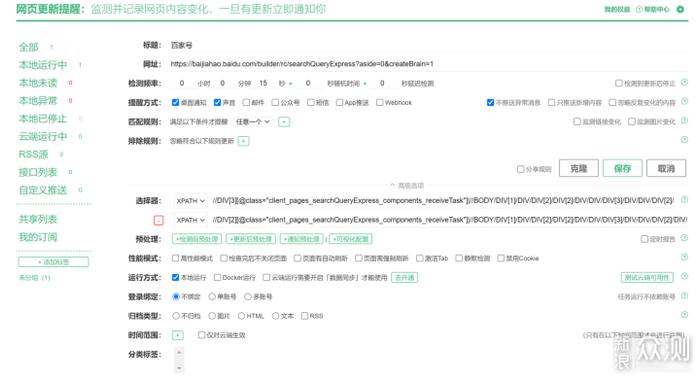The height and width of the screenshot is (379, 700).
Task: Click the 分类标签 list down arrow
Action: coord(179,368)
